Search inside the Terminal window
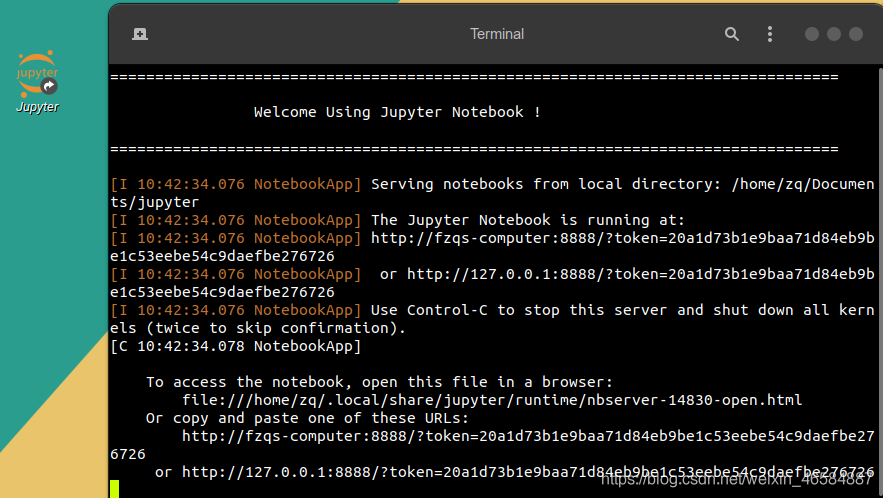 click(x=732, y=34)
